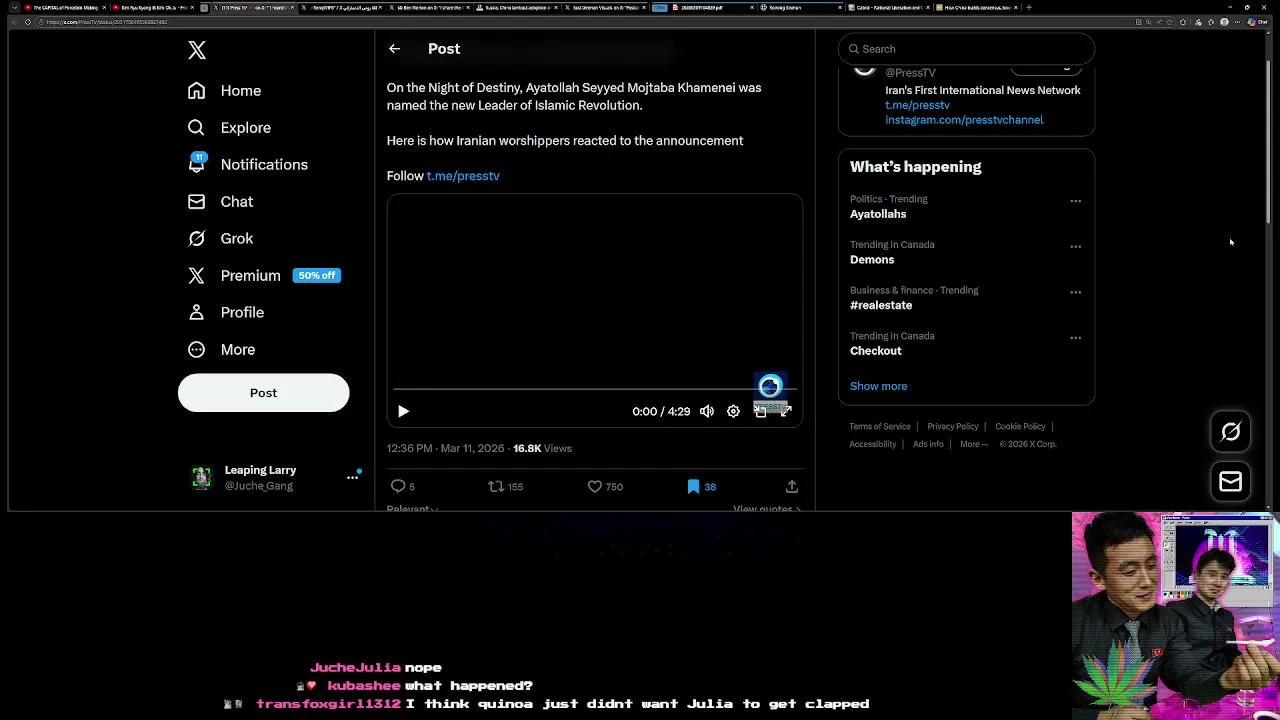This screenshot has width=1280, height=720.
Task: Open Demons trending topic
Action: coord(872,260)
